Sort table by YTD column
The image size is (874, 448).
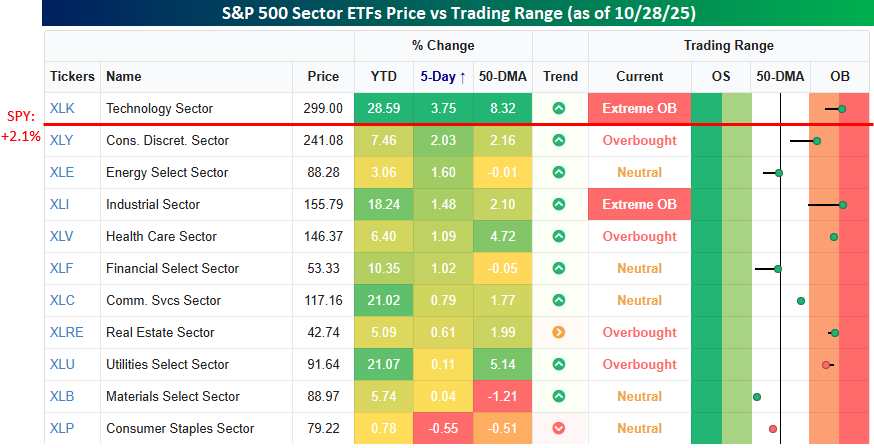click(x=383, y=76)
